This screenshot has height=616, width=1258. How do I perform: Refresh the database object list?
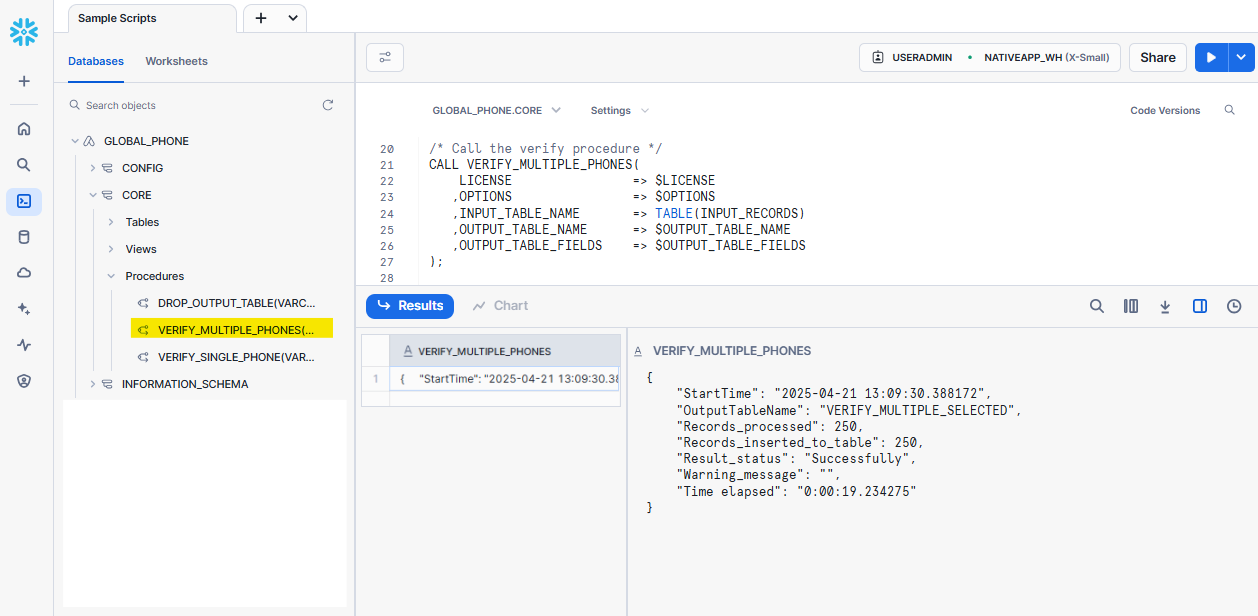coord(328,105)
